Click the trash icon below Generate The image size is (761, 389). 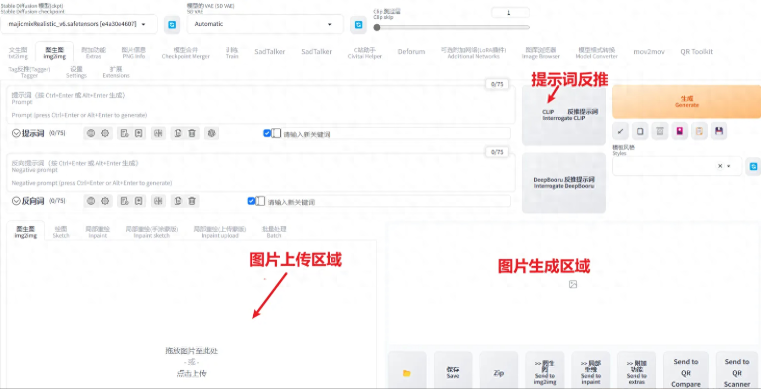(660, 131)
